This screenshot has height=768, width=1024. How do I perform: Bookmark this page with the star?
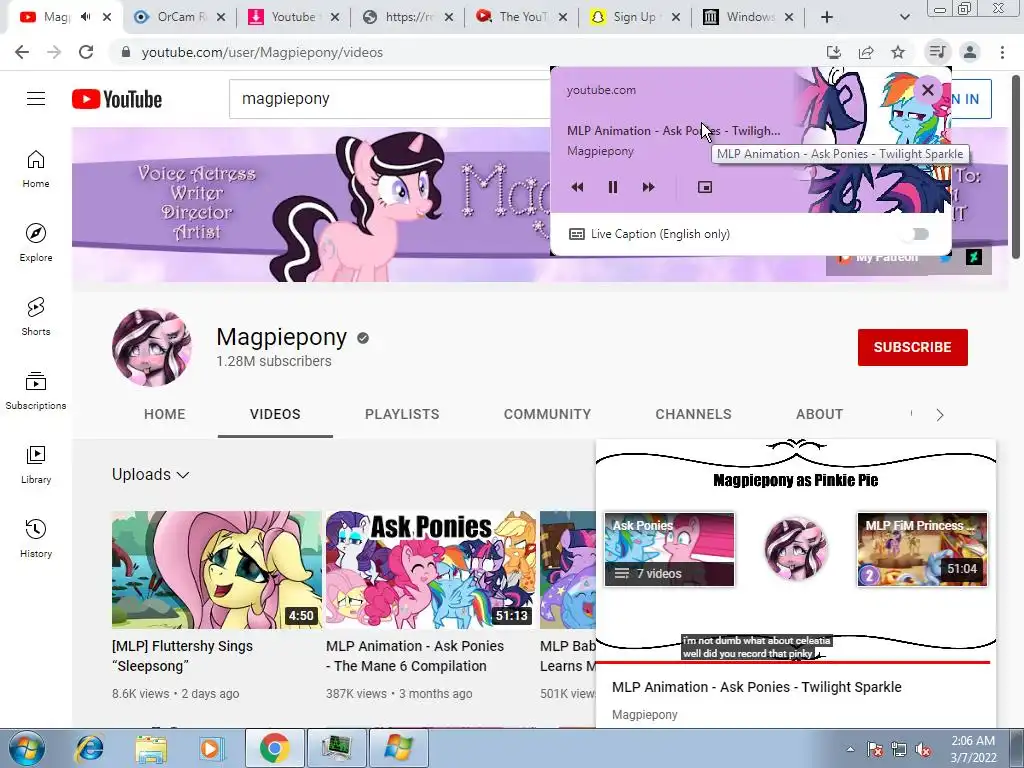point(898,52)
